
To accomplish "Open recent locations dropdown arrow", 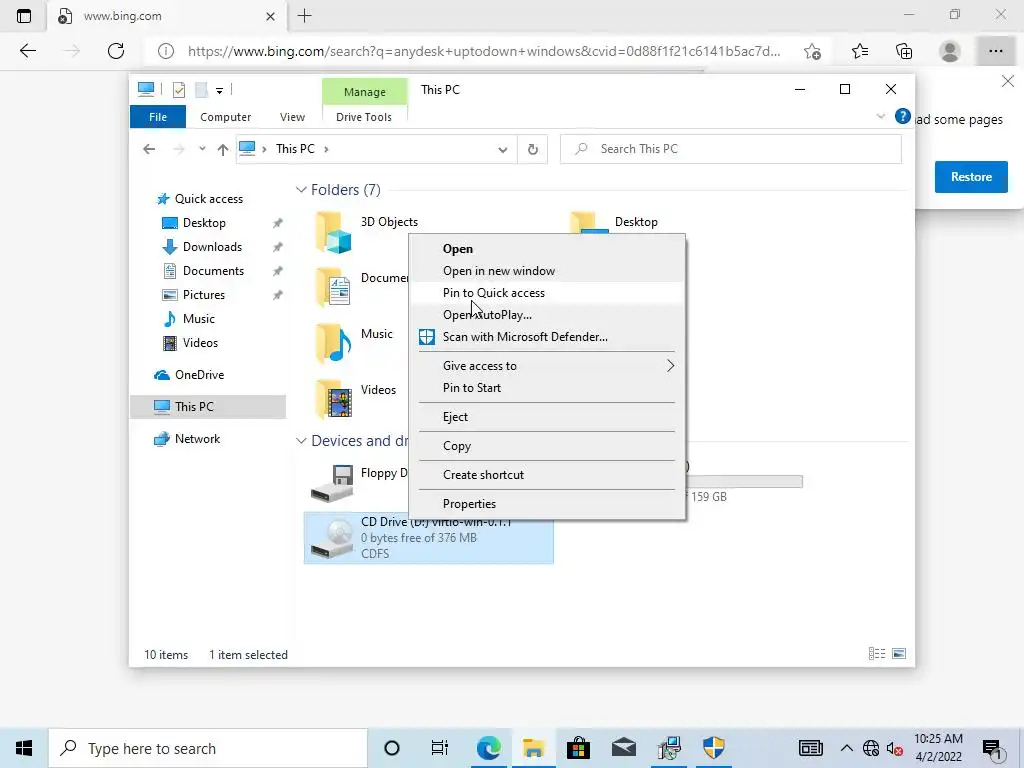I will (202, 149).
